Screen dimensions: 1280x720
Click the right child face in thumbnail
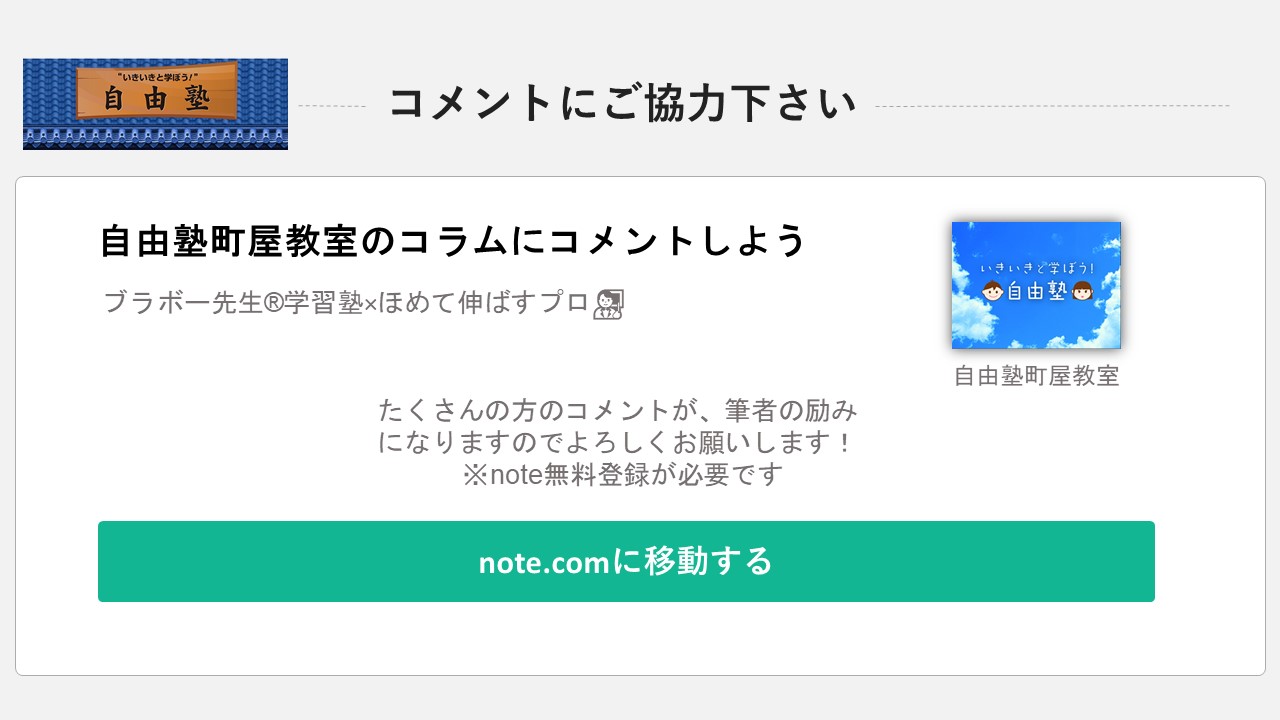(x=1081, y=291)
